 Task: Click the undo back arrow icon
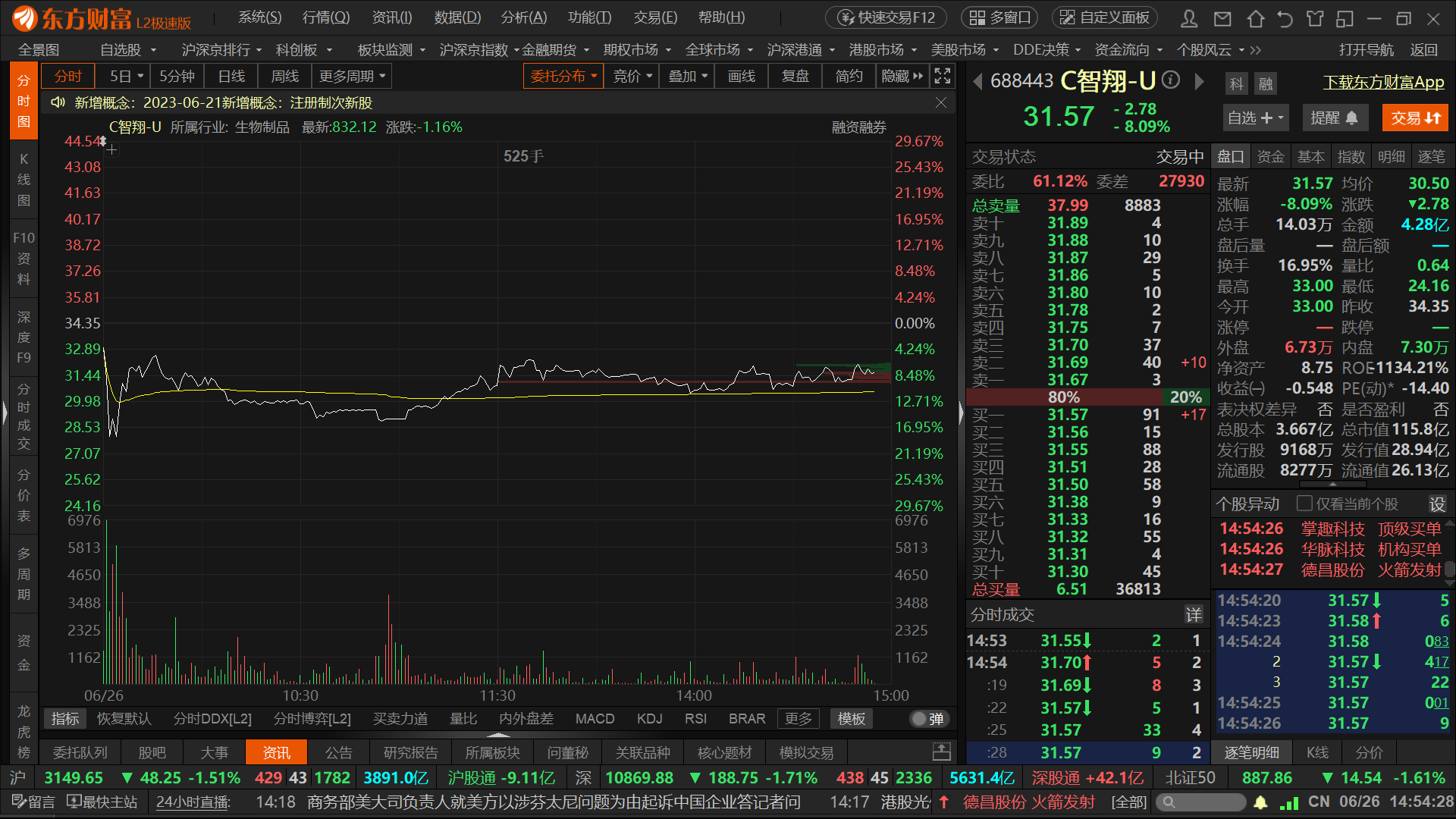coord(1285,18)
